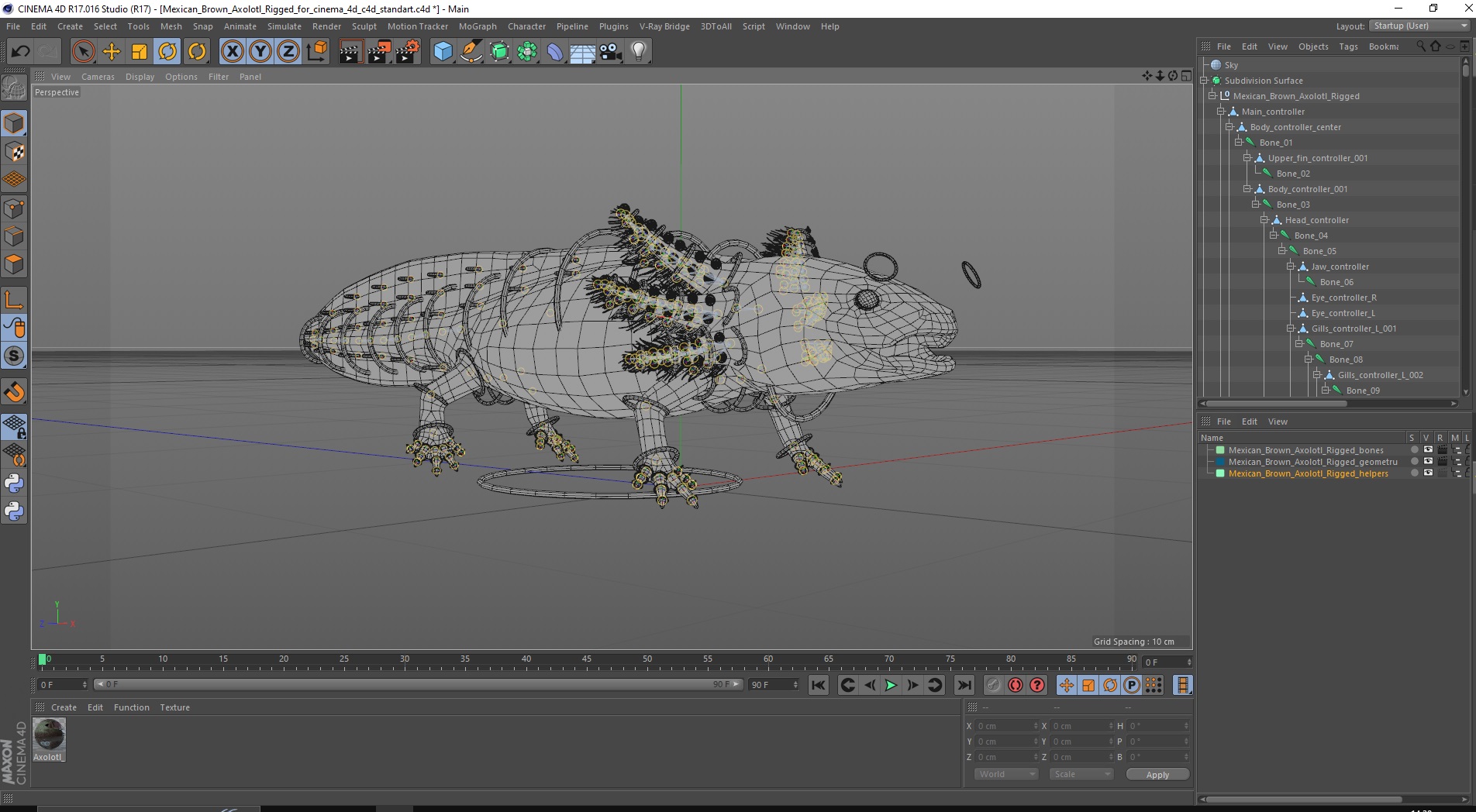Toggle Y axis lock
This screenshot has width=1476, height=812.
(260, 52)
